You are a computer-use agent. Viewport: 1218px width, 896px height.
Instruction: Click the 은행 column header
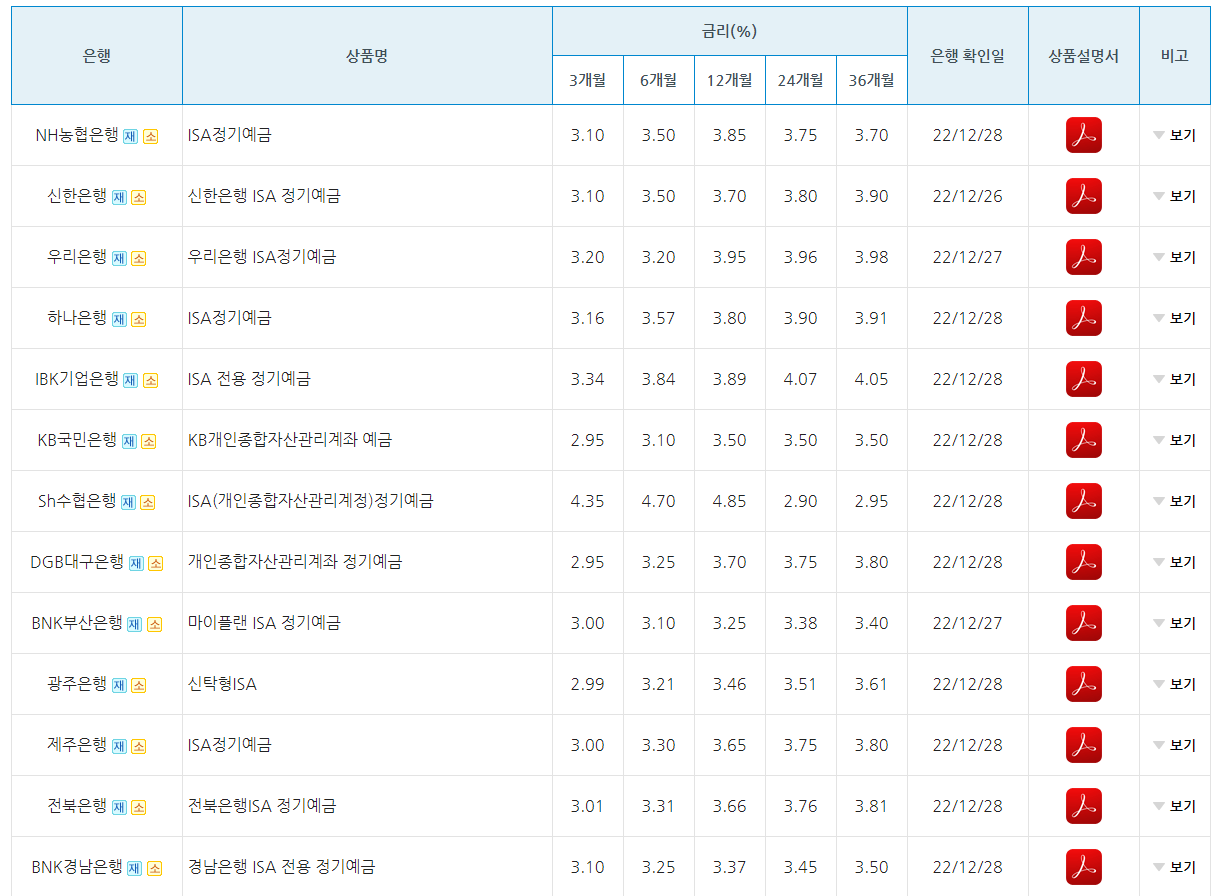[97, 56]
